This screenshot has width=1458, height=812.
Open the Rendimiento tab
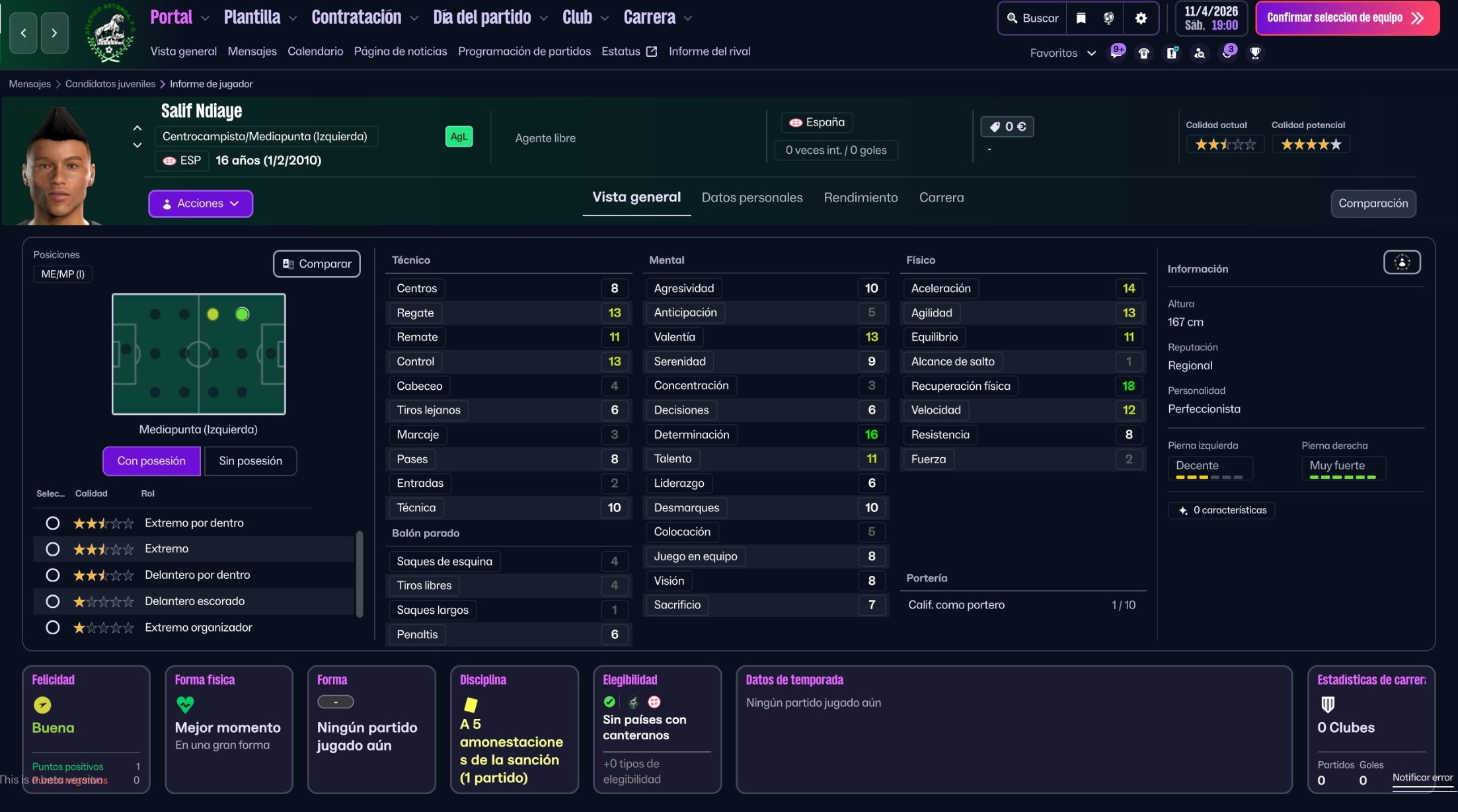[861, 198]
